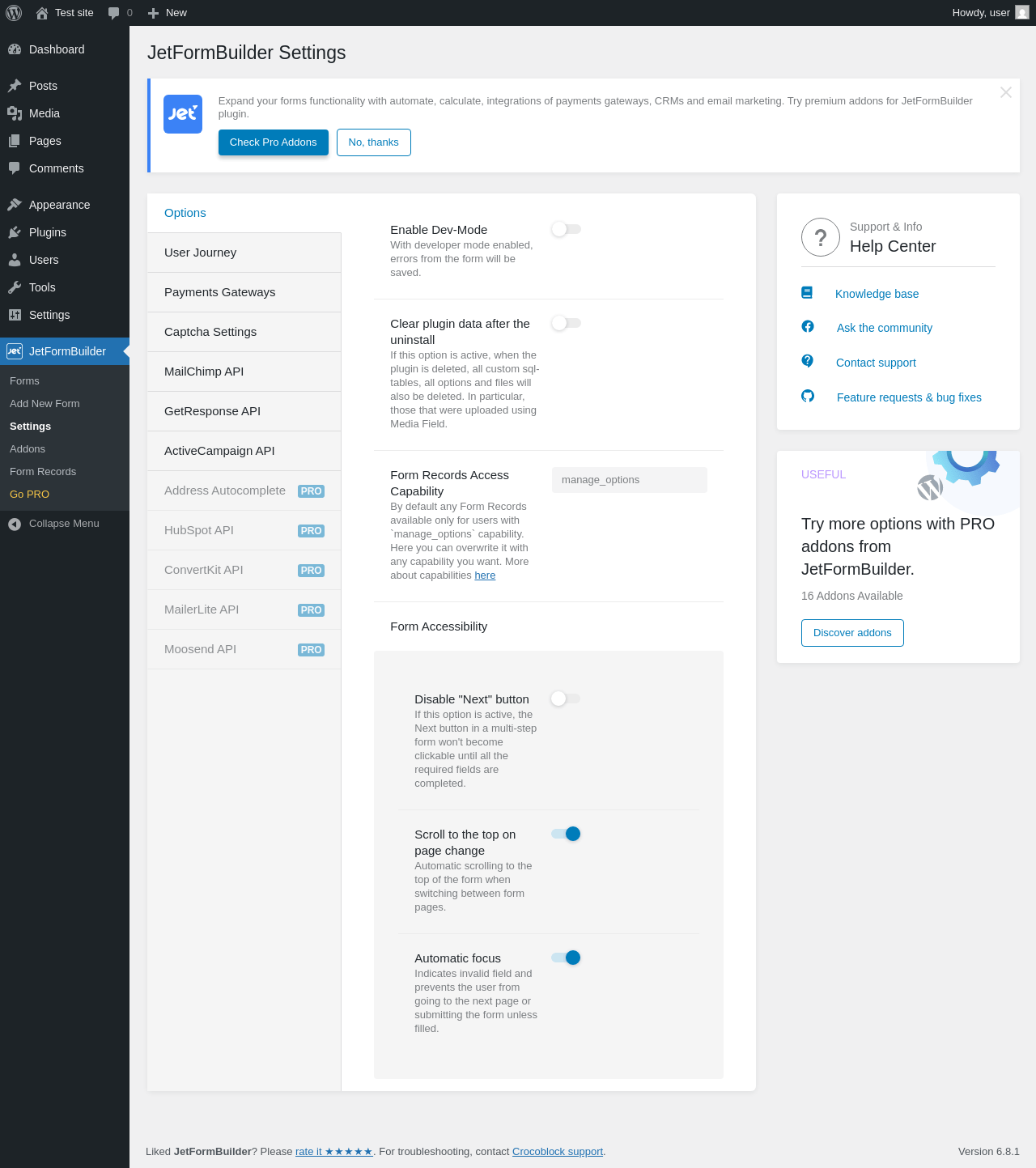
Task: Switch to the MailChimp API tab
Action: point(244,372)
